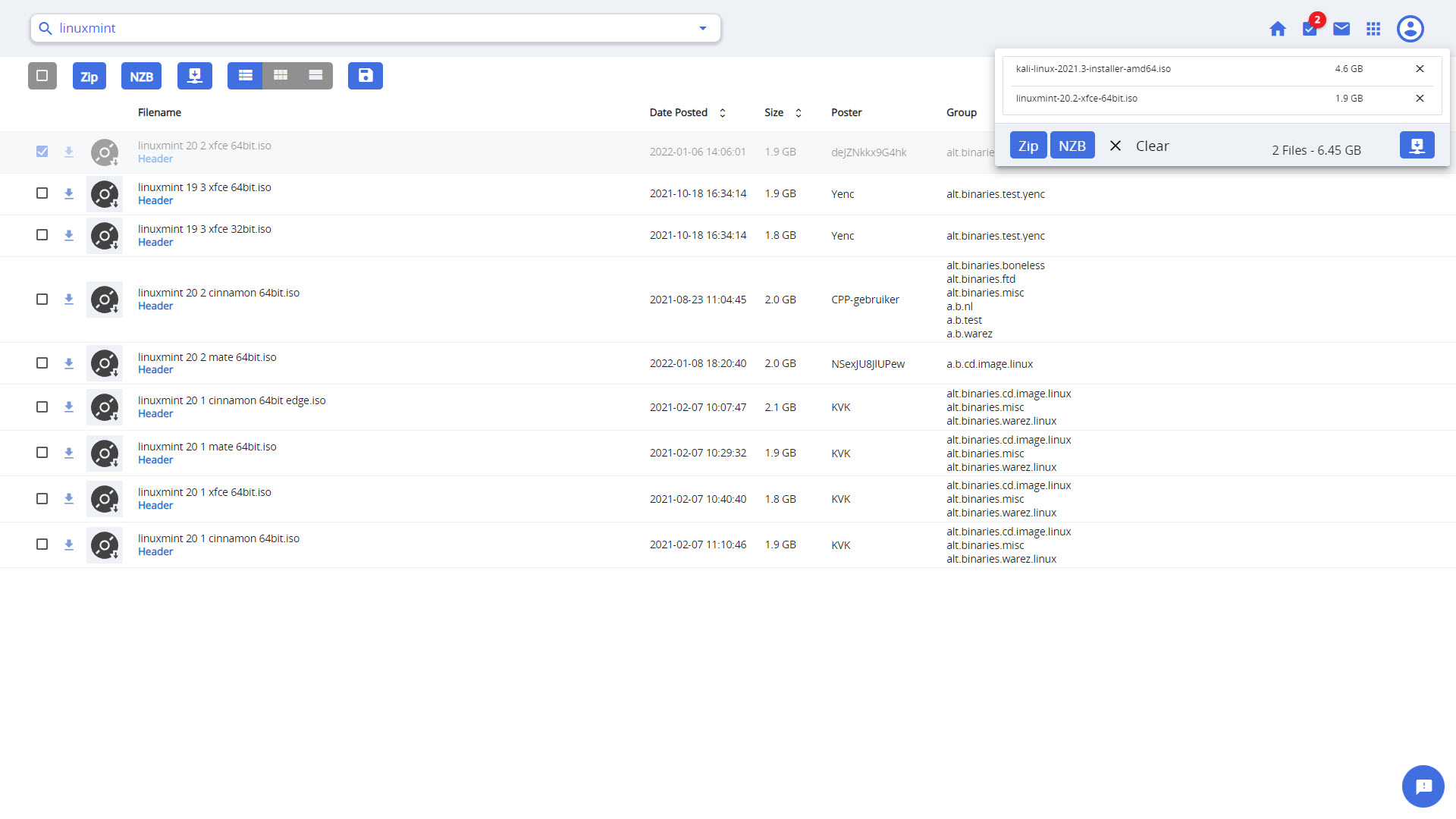Open Header link for linuxmint 19 3 xfce 32bit.iso
The width and height of the screenshot is (1456, 819).
tap(155, 243)
